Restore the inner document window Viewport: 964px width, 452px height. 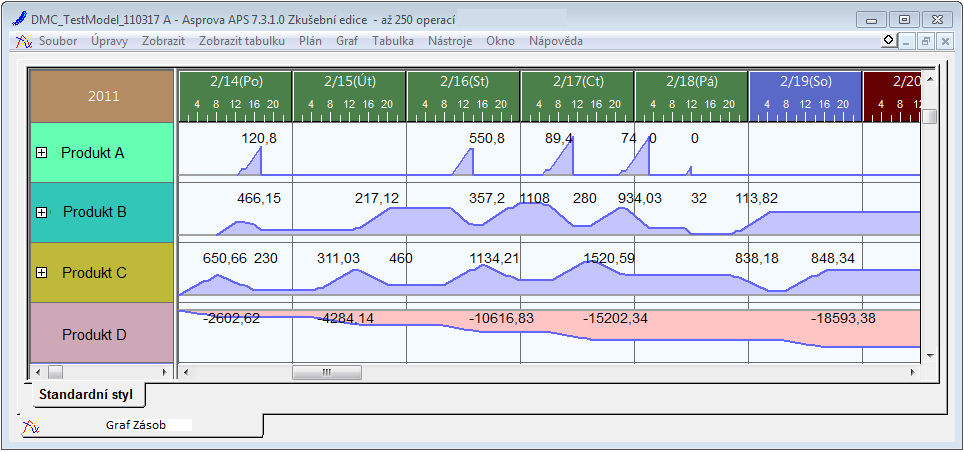pyautogui.click(x=925, y=41)
